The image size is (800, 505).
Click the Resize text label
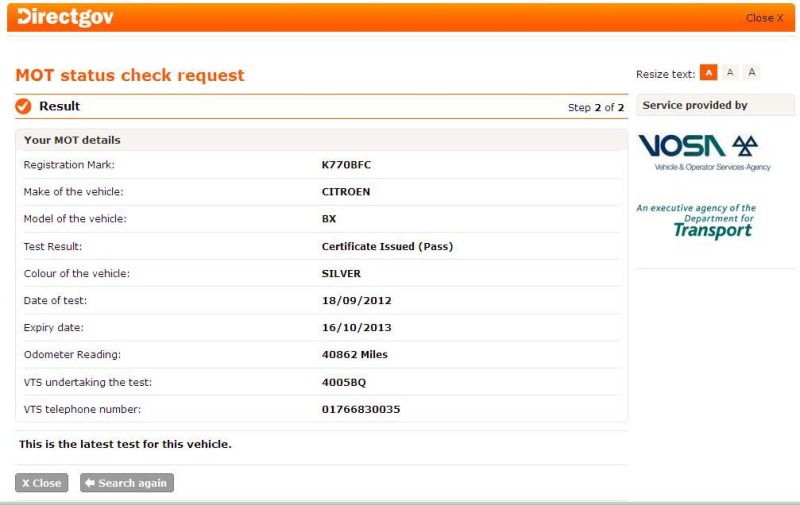[x=665, y=74]
